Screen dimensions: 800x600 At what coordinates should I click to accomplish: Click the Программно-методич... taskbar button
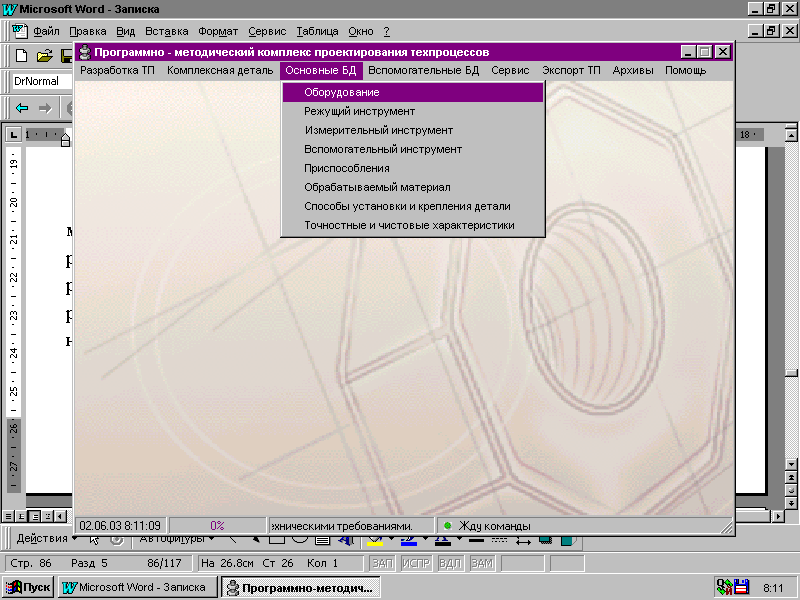(x=301, y=587)
